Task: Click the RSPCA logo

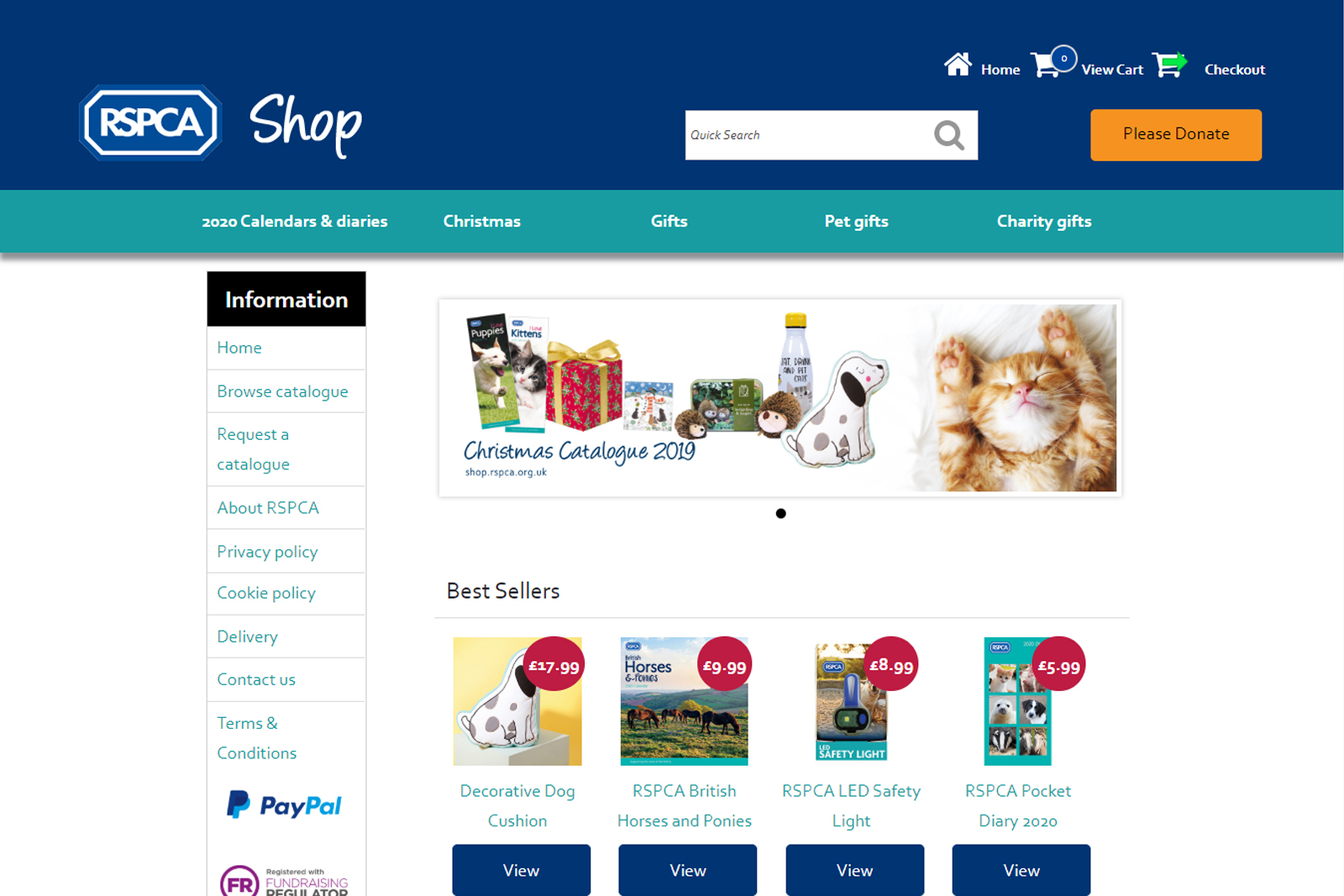Action: point(150,123)
